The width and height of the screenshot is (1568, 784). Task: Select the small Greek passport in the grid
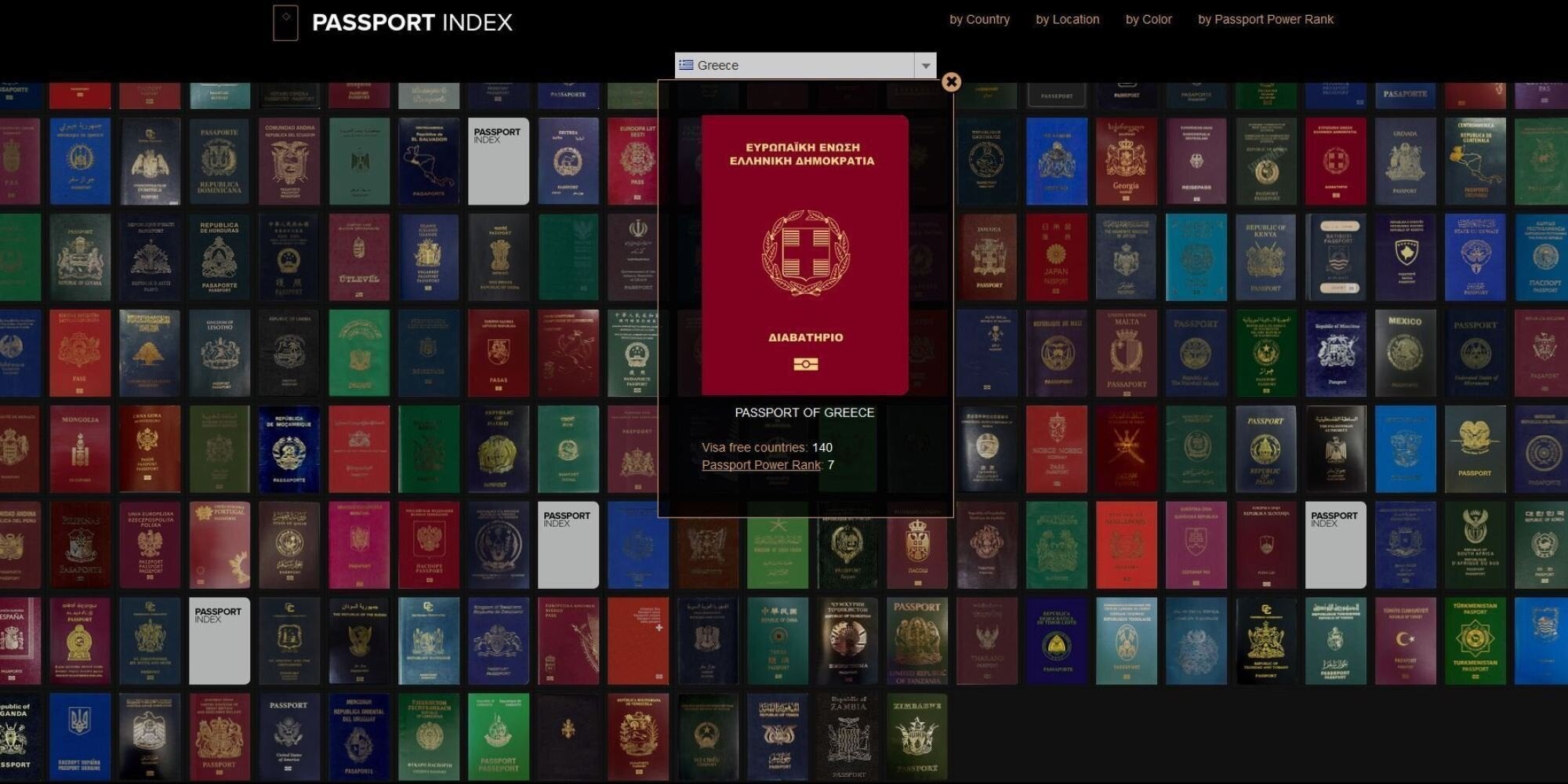tap(1335, 162)
